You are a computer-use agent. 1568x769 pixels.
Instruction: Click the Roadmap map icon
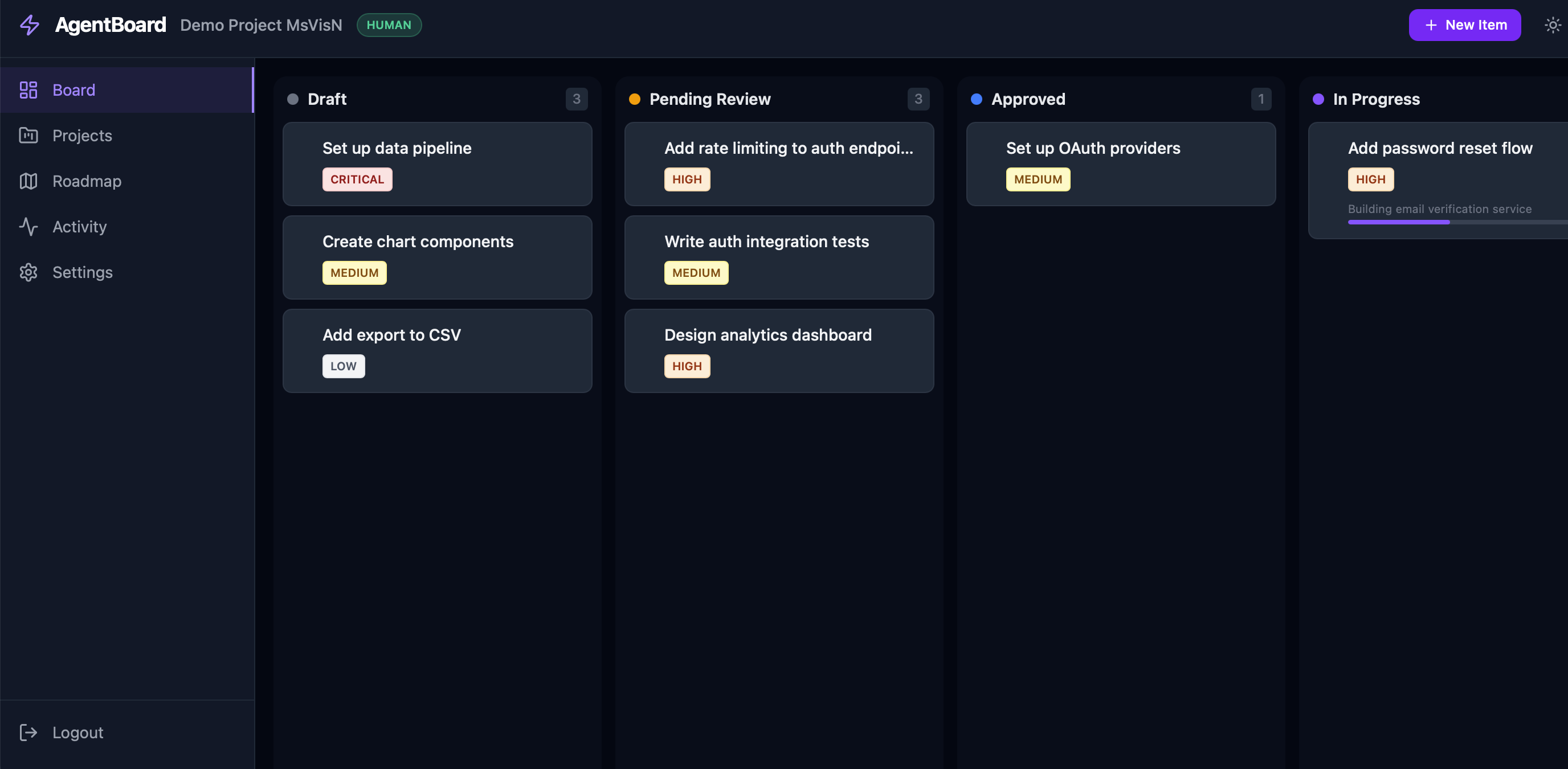[28, 181]
